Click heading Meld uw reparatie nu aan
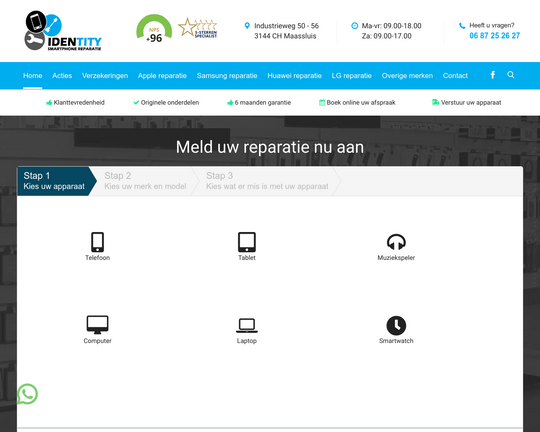The image size is (540, 432). pos(270,147)
